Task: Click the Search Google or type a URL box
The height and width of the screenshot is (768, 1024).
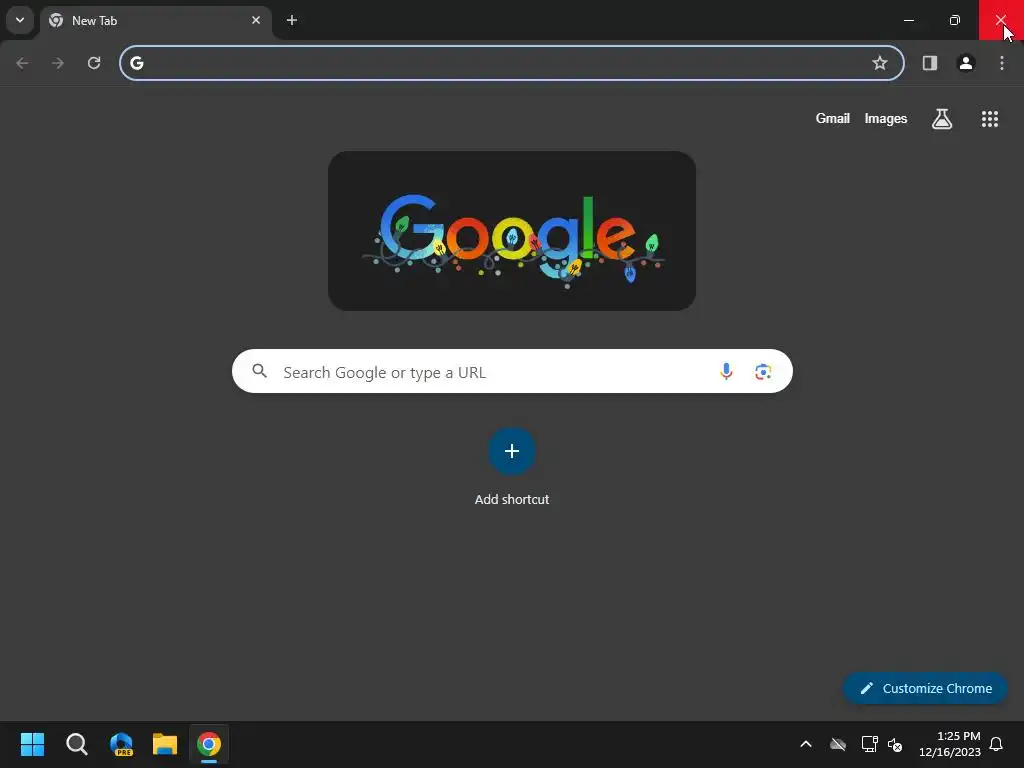Action: pyautogui.click(x=512, y=372)
